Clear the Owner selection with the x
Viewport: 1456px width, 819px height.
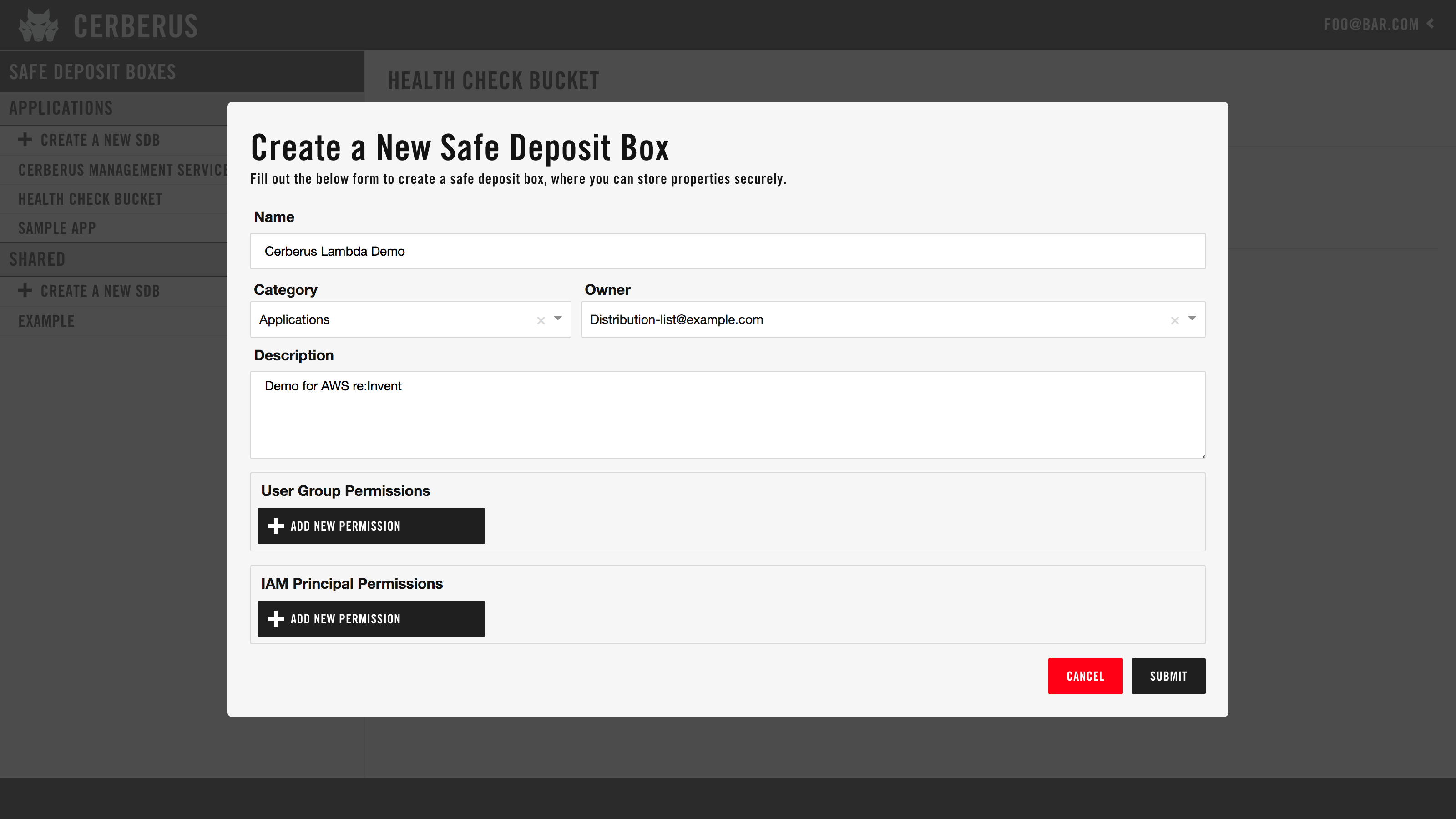pyautogui.click(x=1174, y=320)
